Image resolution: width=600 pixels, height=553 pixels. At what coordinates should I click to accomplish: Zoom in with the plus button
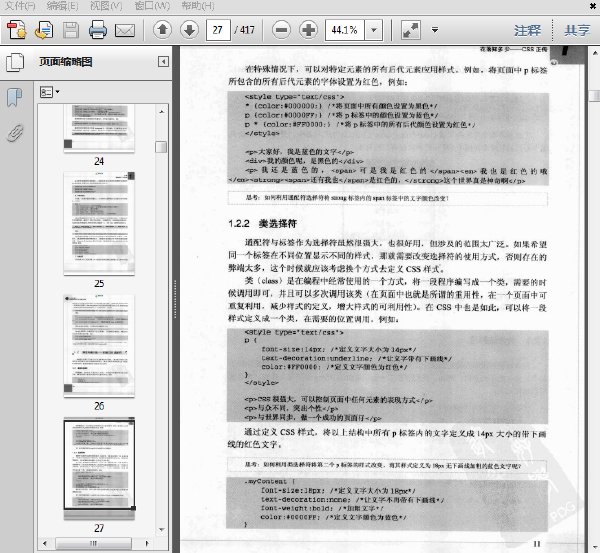308,29
